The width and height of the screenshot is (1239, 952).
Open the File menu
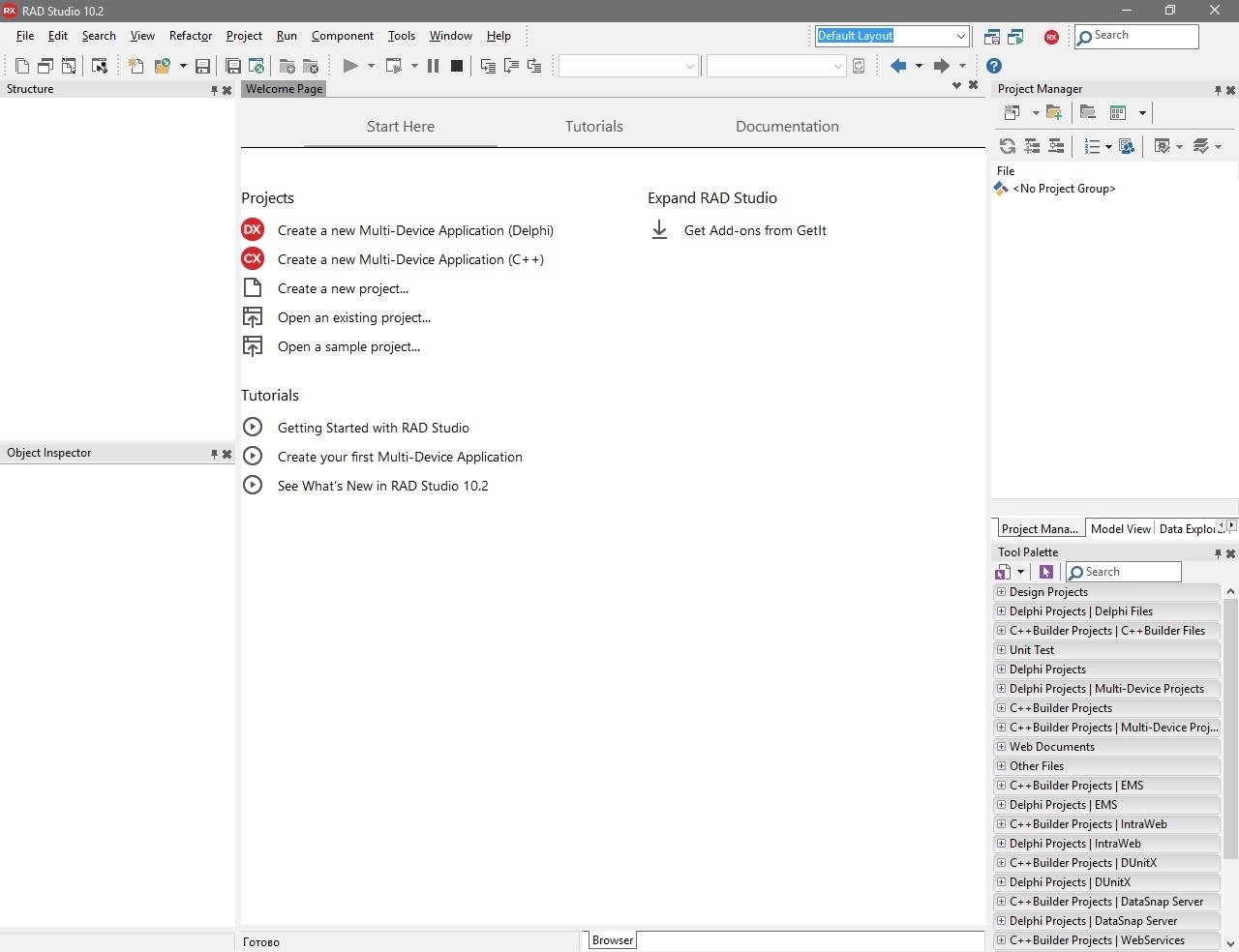pos(25,36)
